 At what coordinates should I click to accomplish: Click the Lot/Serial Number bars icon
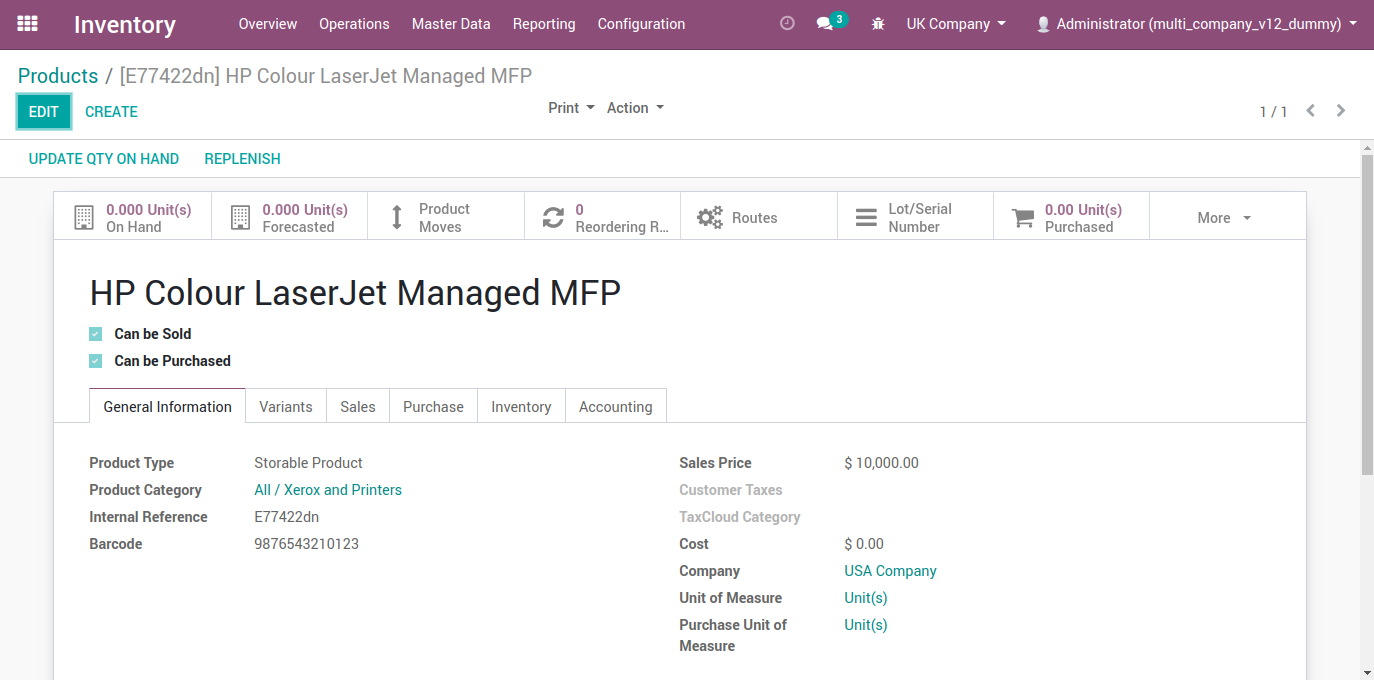click(866, 218)
